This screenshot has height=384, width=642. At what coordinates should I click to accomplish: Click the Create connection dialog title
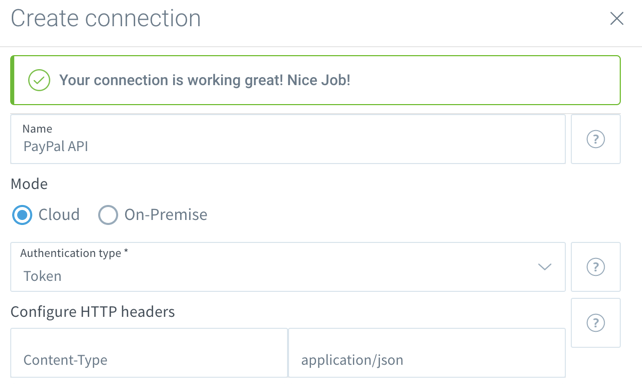coord(106,18)
